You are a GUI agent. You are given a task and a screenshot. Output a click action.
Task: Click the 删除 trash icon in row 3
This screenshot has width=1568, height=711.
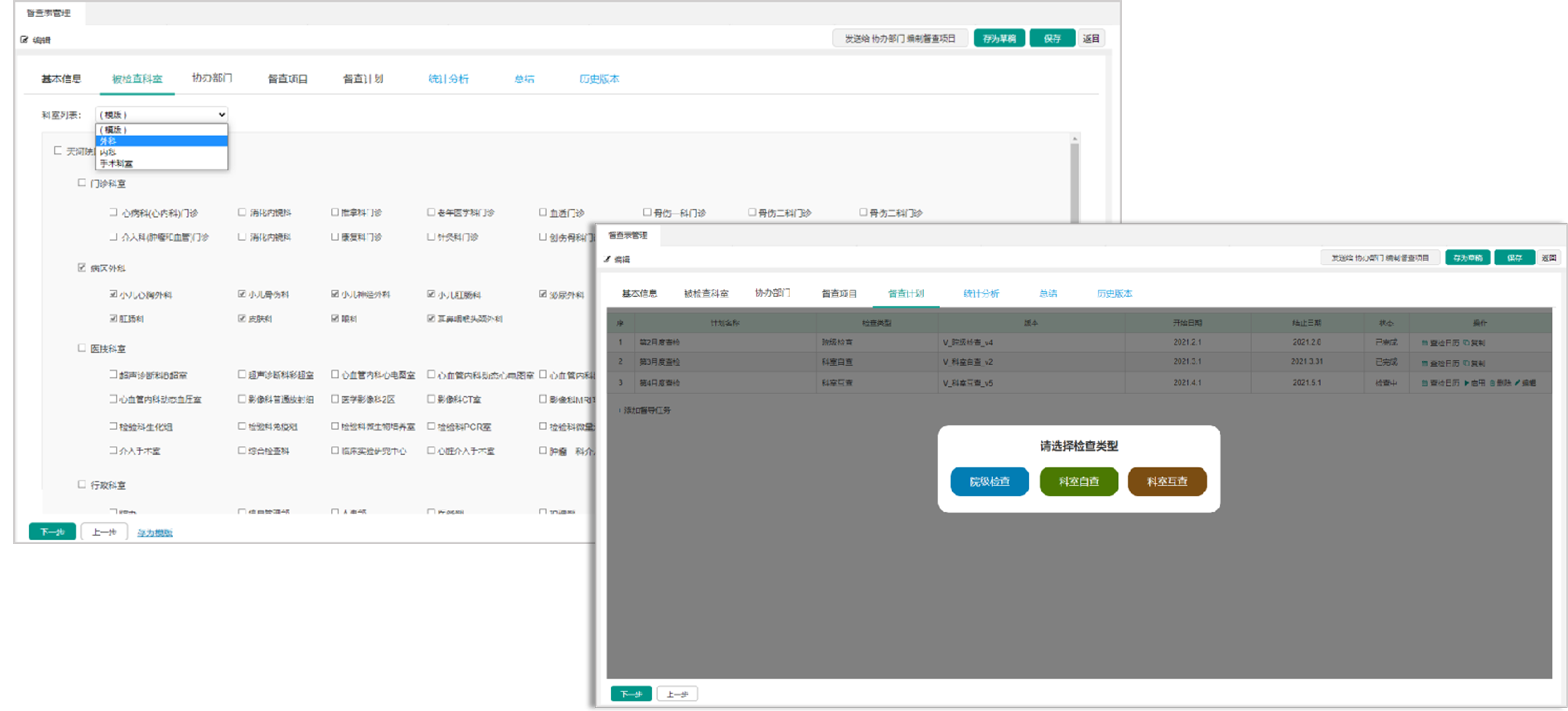pyautogui.click(x=1492, y=383)
